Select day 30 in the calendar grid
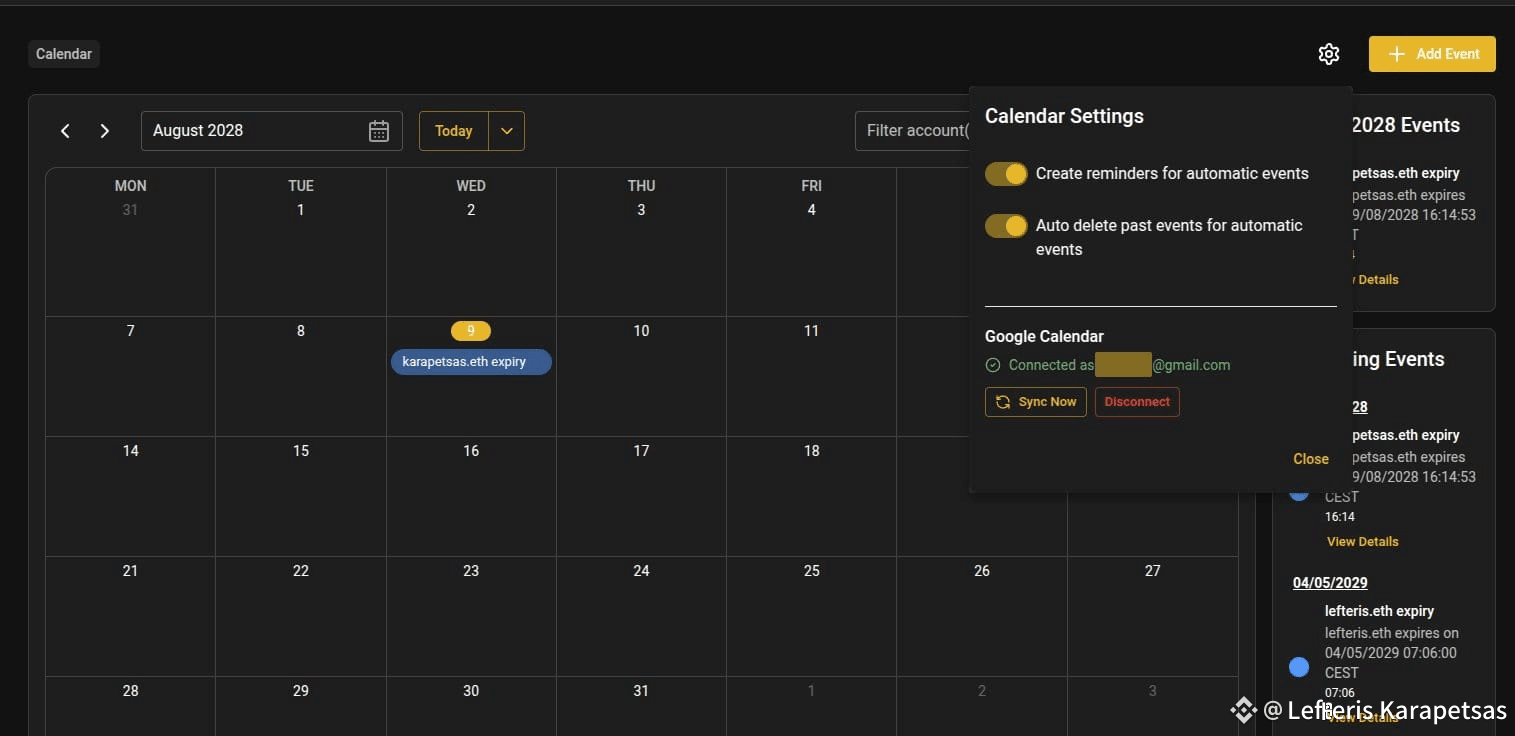Image resolution: width=1515 pixels, height=736 pixels. pyautogui.click(x=471, y=691)
